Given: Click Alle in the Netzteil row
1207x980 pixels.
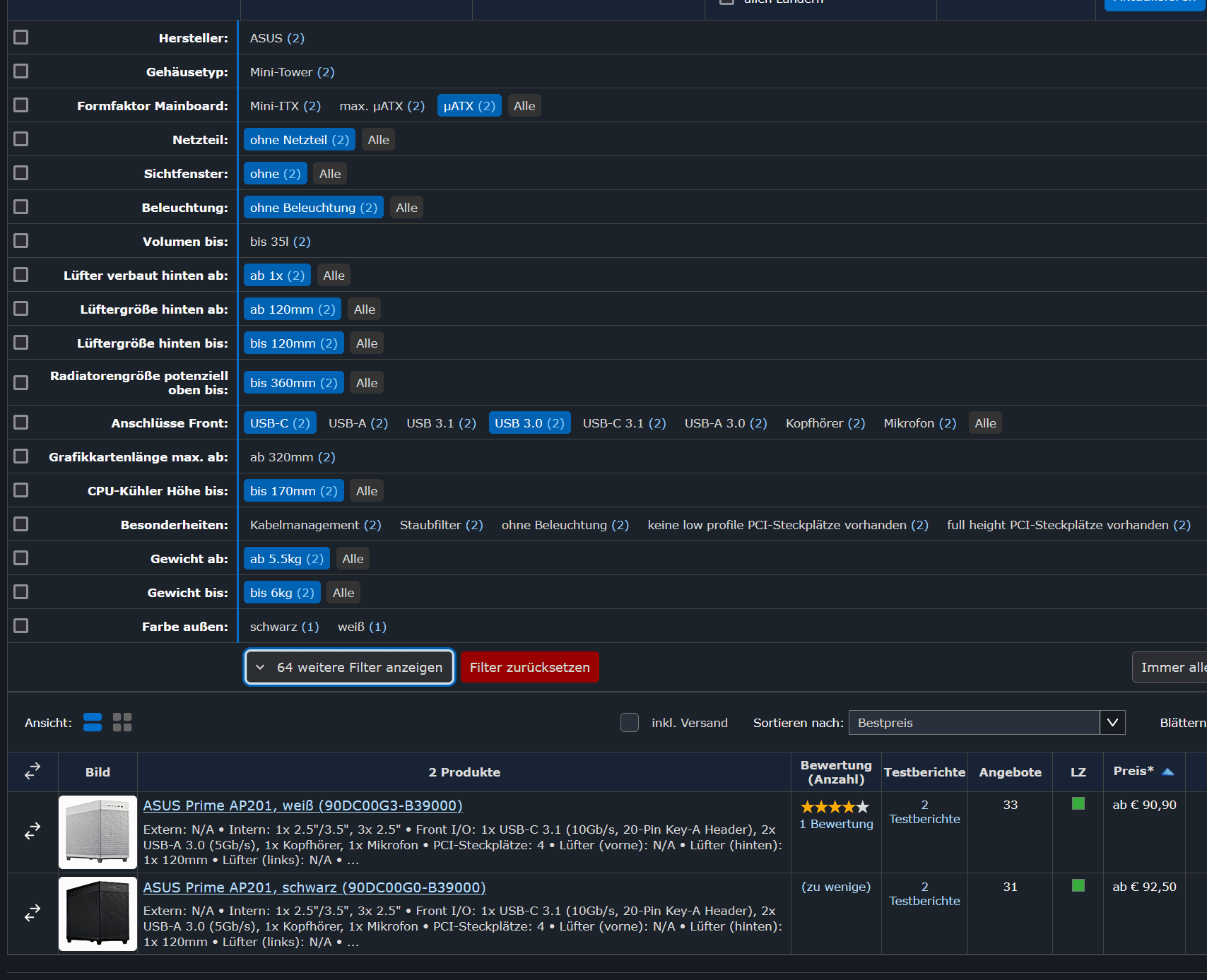Looking at the screenshot, I should [x=379, y=140].
